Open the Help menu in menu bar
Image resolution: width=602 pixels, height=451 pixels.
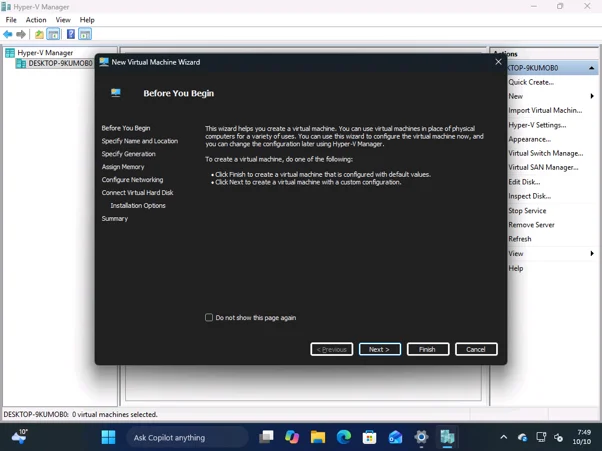87,20
